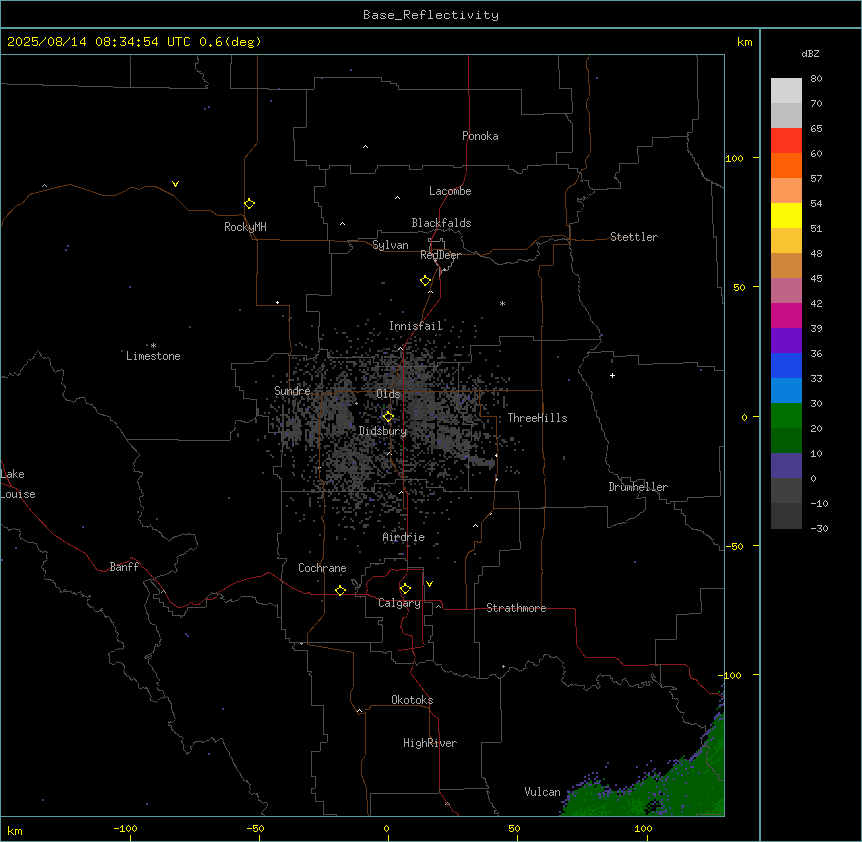Click the Stettler label
This screenshot has height=842, width=862.
coord(634,237)
